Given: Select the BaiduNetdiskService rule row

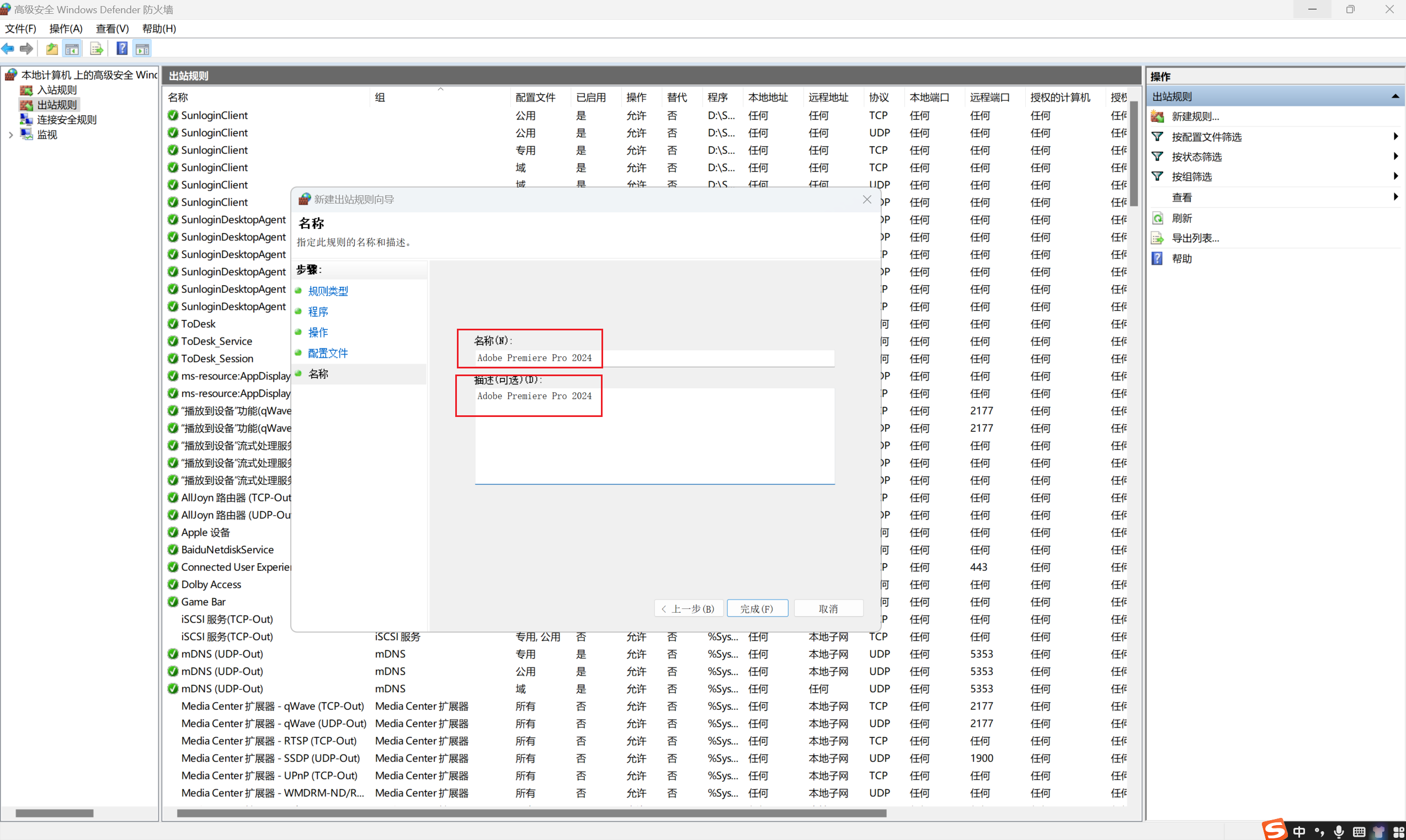Looking at the screenshot, I should click(x=229, y=550).
